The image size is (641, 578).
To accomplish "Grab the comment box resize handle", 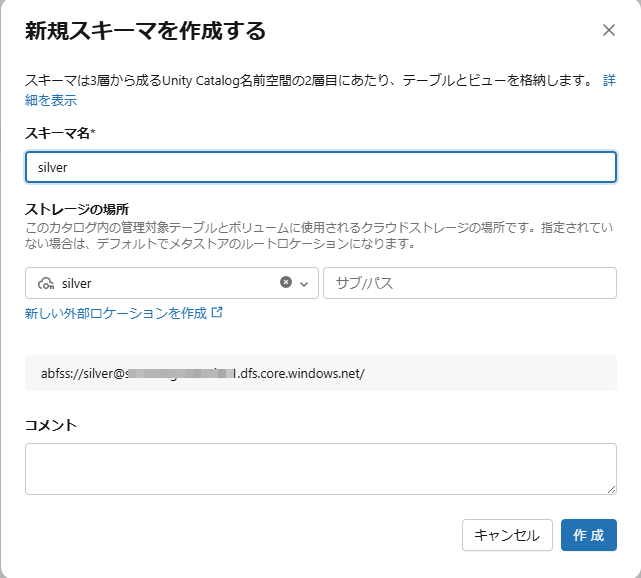I will coord(611,488).
